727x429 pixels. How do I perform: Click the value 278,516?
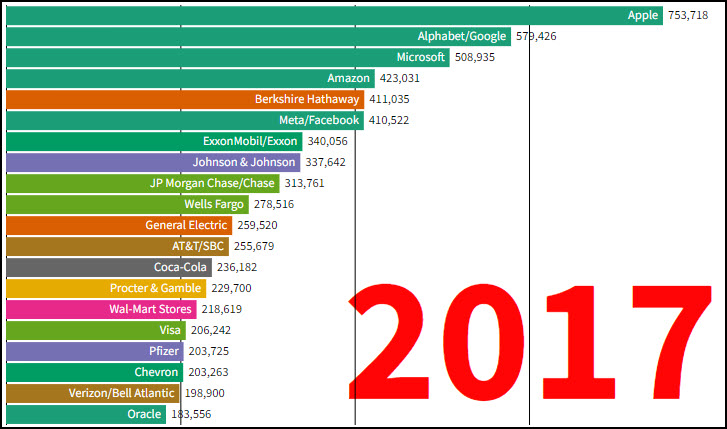(x=274, y=204)
